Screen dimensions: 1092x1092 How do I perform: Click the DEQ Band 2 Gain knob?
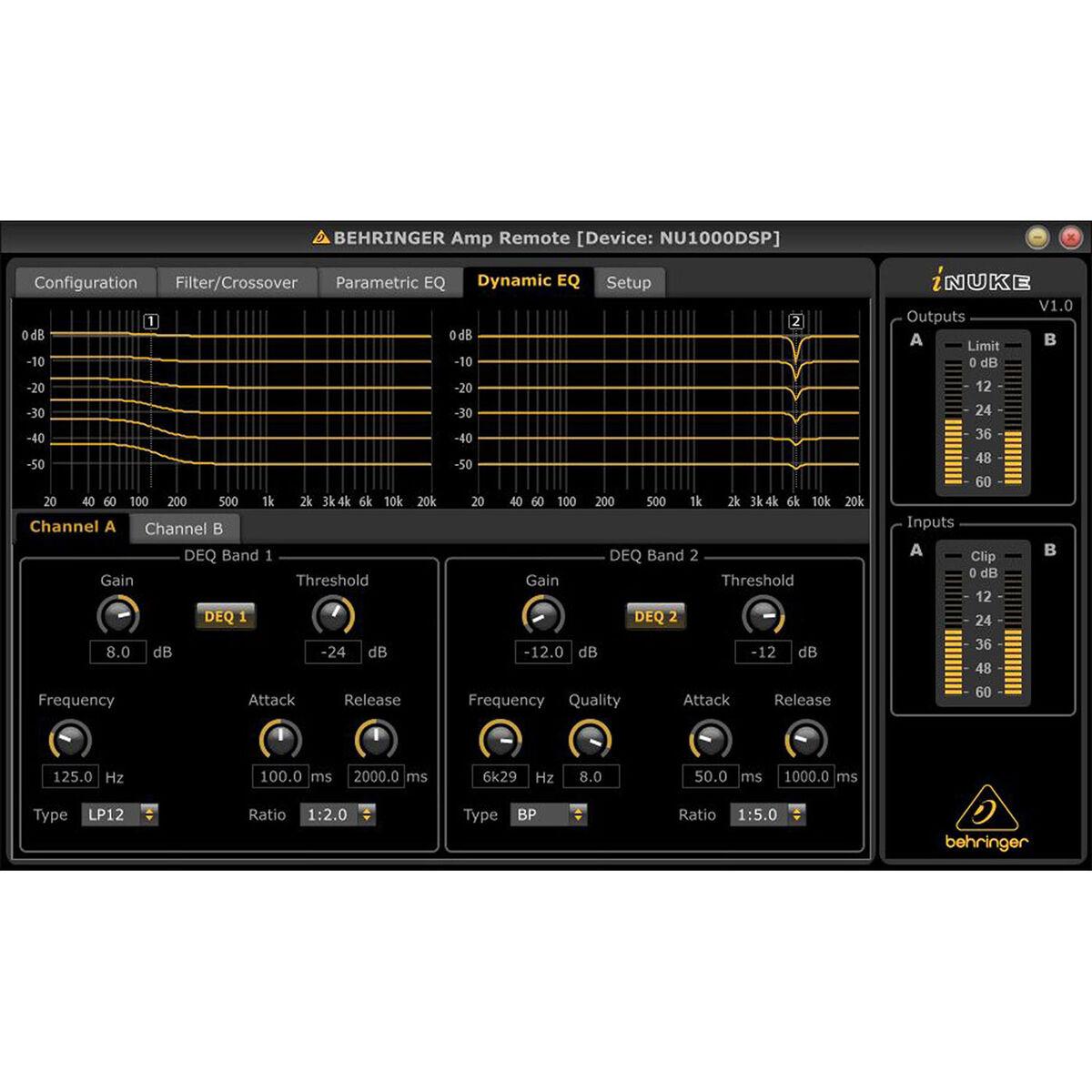(x=543, y=615)
